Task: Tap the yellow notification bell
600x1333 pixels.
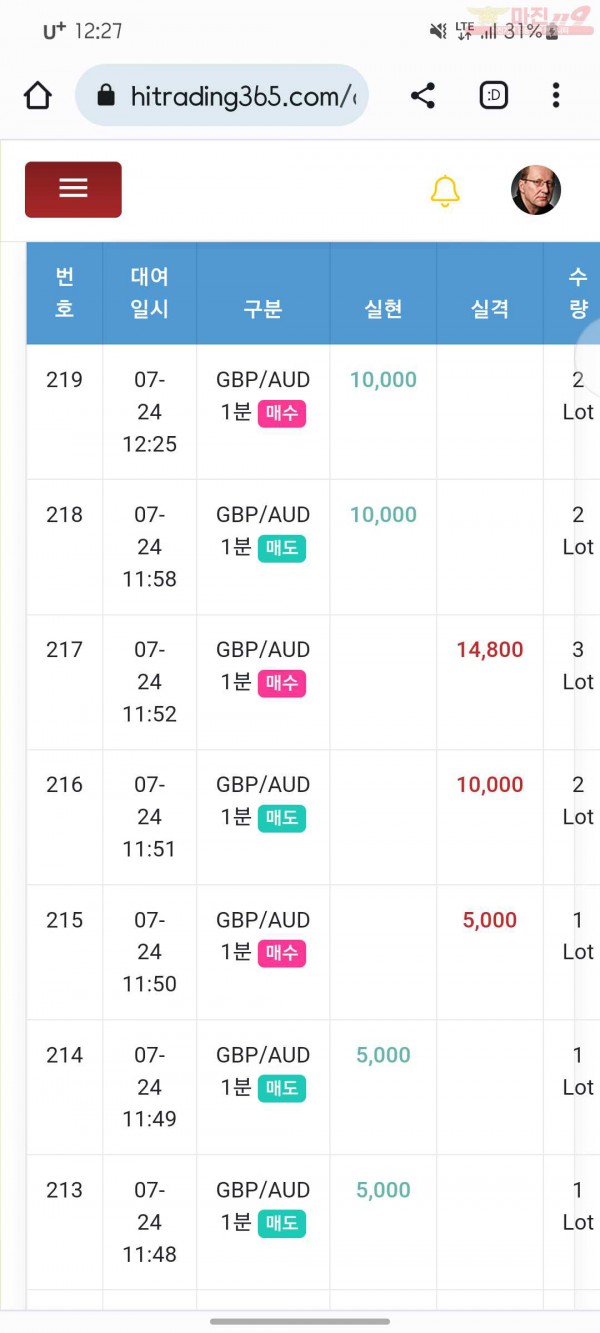Action: tap(445, 190)
